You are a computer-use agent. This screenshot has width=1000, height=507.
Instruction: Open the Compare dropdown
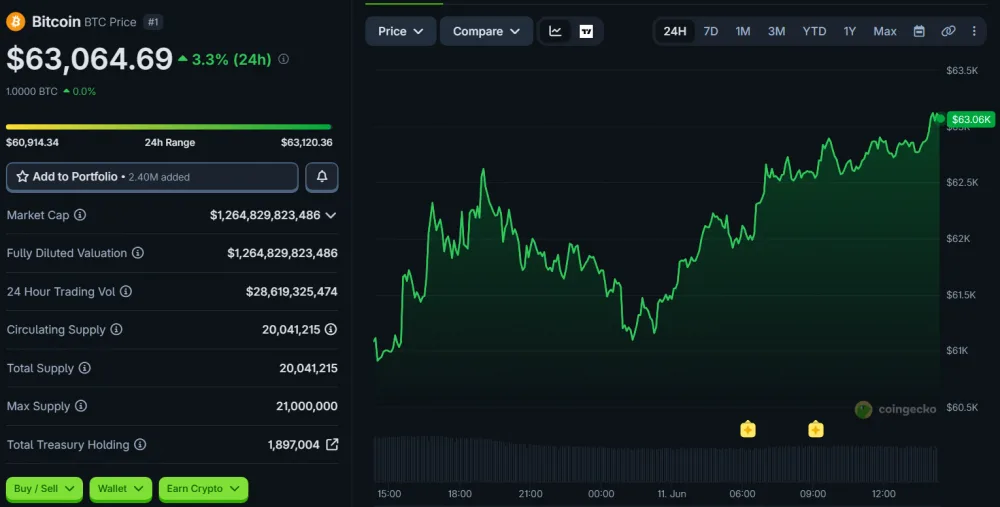pyautogui.click(x=486, y=31)
